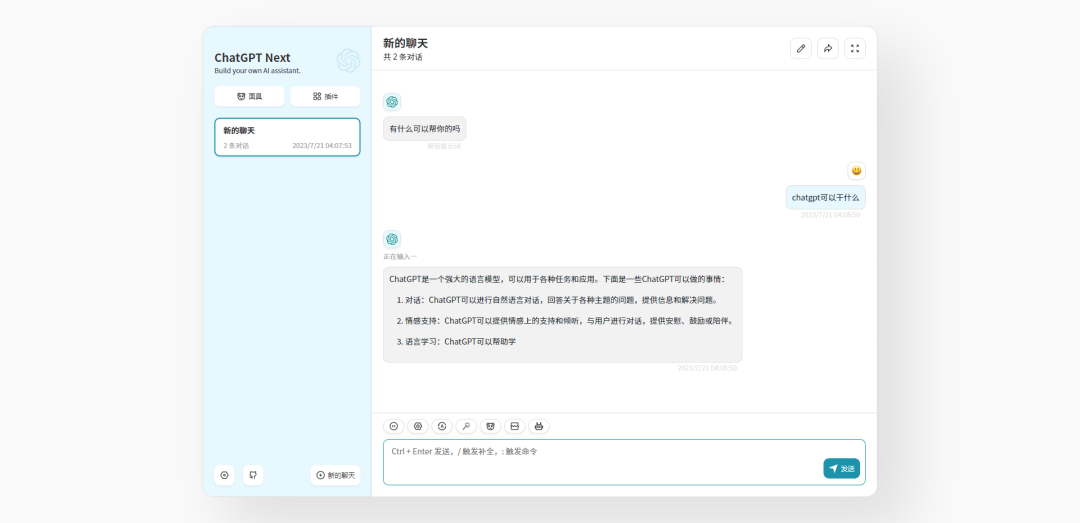Viewport: 1080px width, 523px height.
Task: Click list item 3. 语言学习 in the reply
Action: tap(456, 341)
